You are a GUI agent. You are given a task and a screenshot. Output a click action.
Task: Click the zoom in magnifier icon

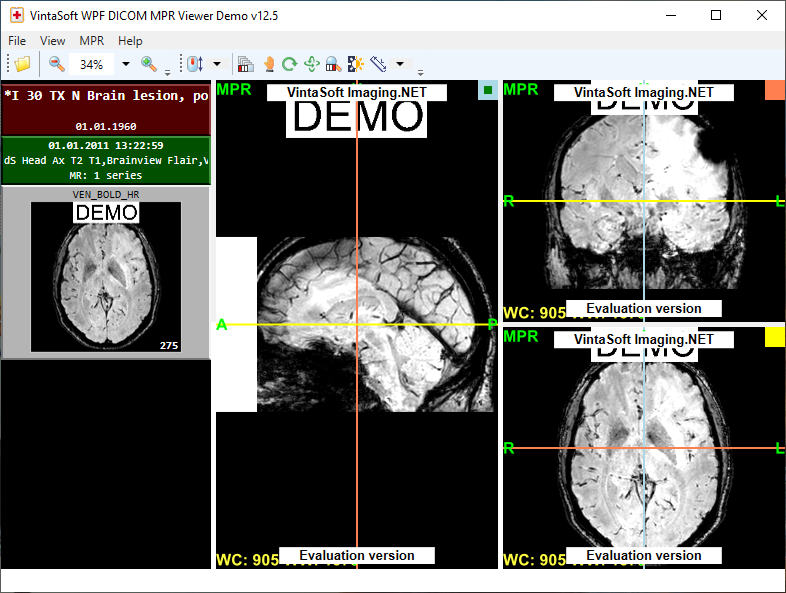pos(148,64)
